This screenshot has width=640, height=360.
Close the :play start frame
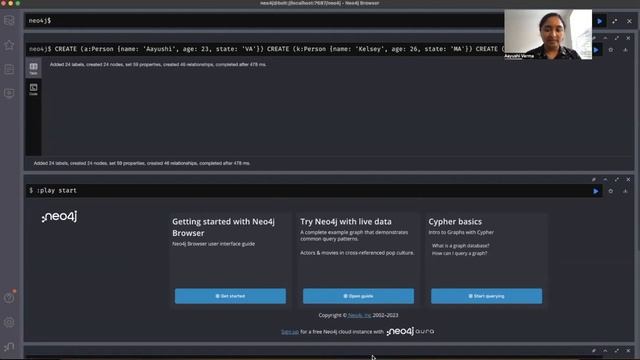(628, 180)
